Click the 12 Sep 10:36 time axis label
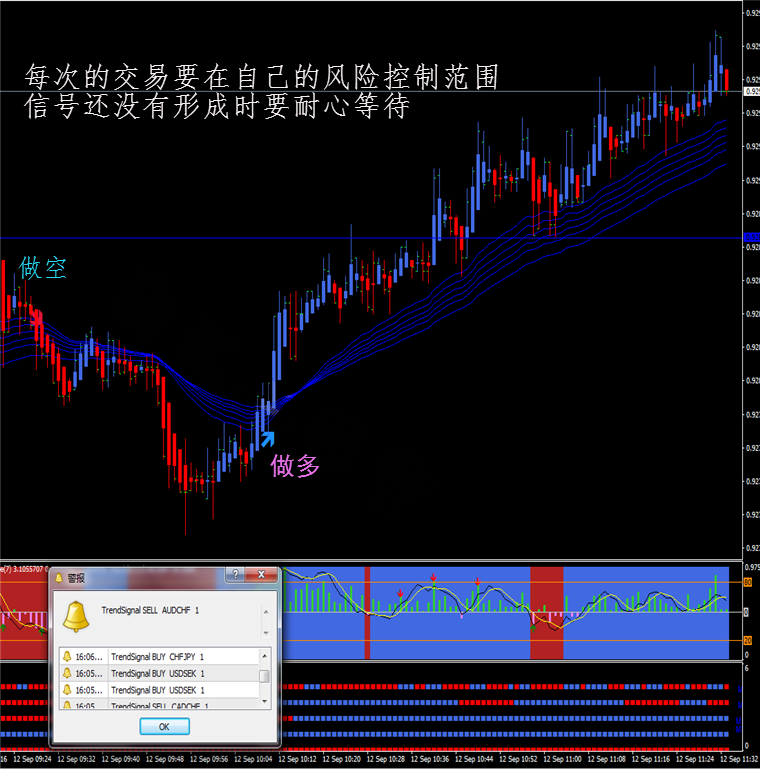Screen dimensions: 760x770 pyautogui.click(x=430, y=759)
